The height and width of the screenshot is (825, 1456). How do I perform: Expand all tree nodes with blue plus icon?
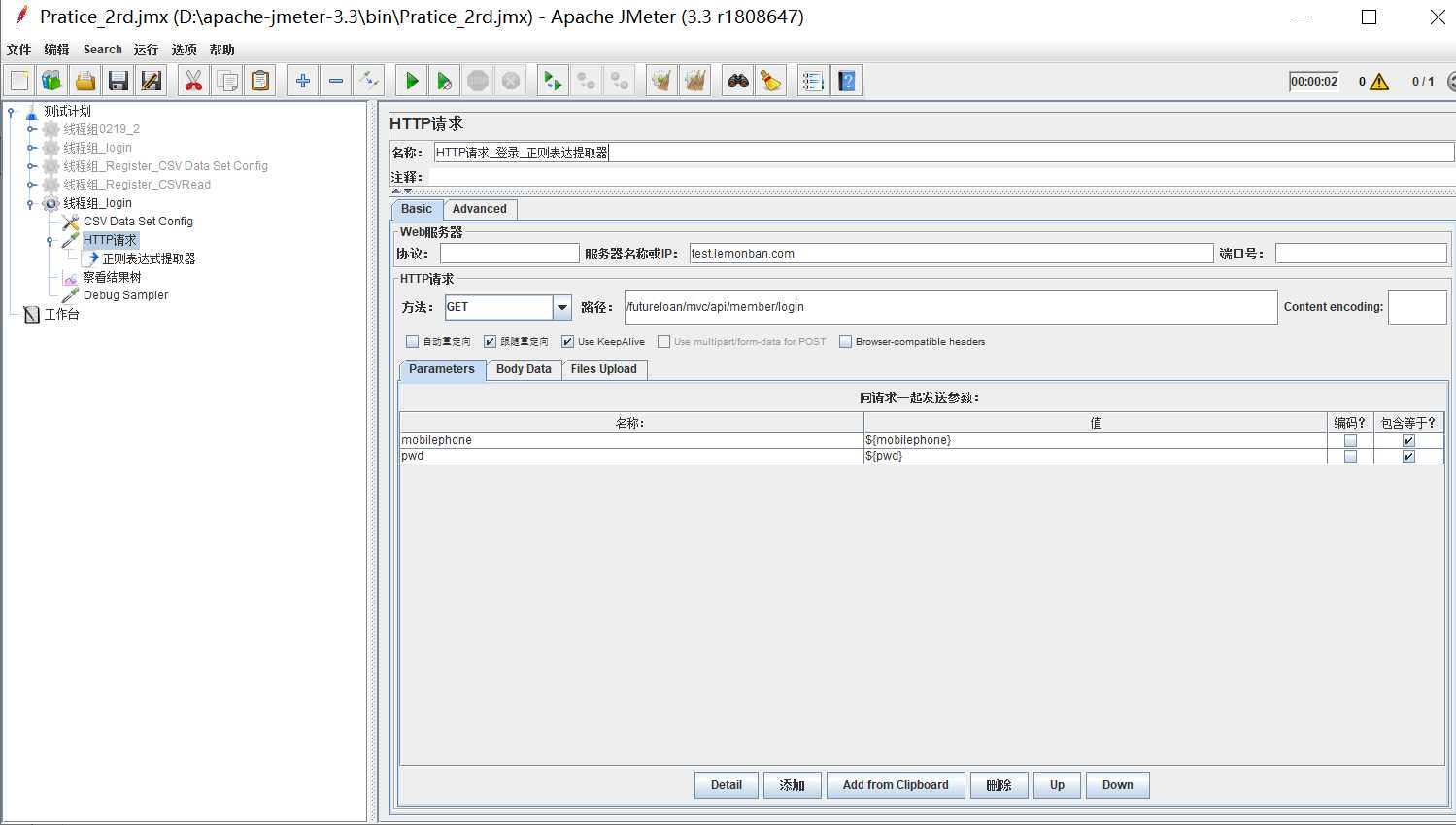pyautogui.click(x=303, y=81)
